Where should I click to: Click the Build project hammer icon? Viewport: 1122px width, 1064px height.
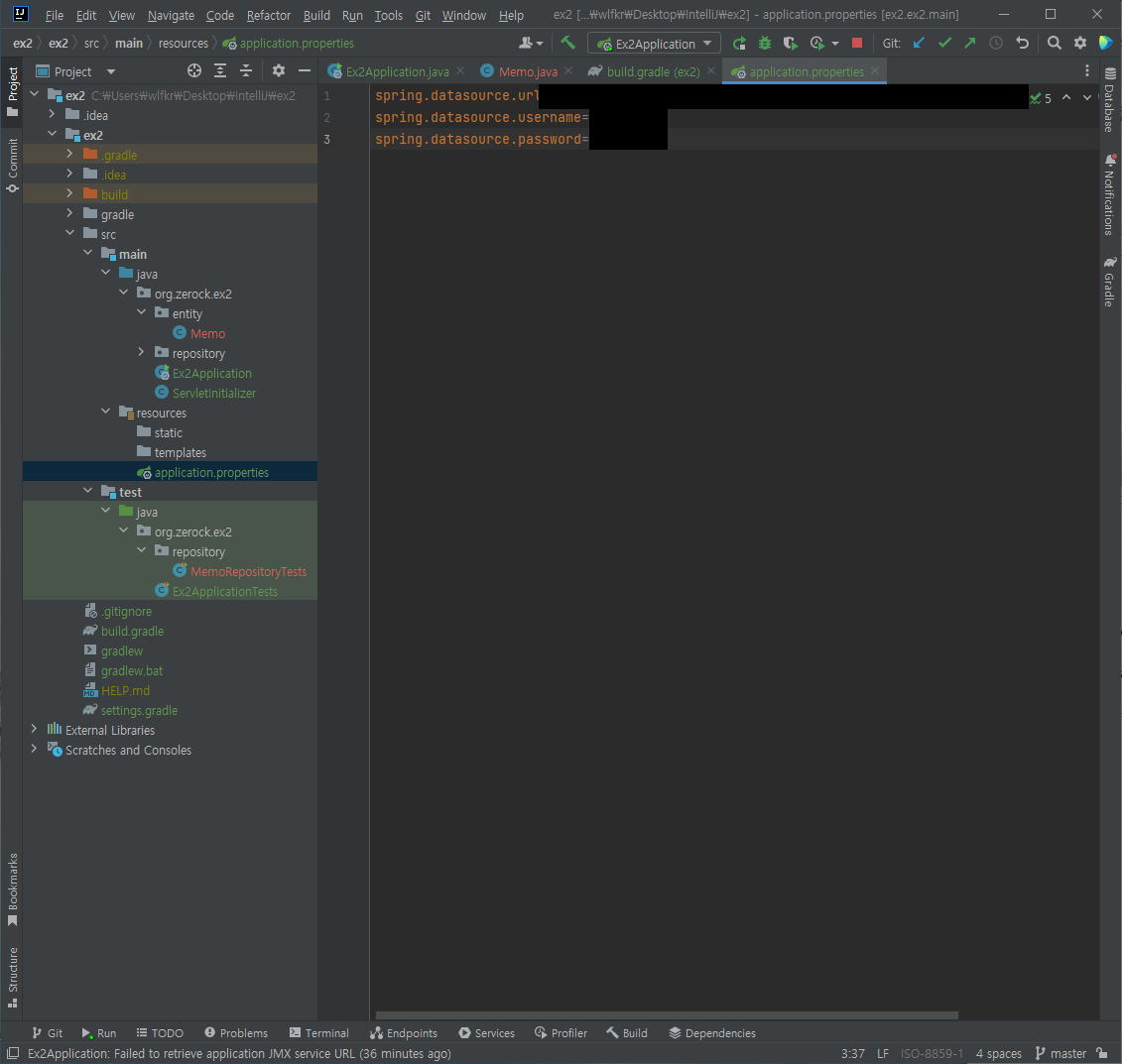(x=568, y=43)
